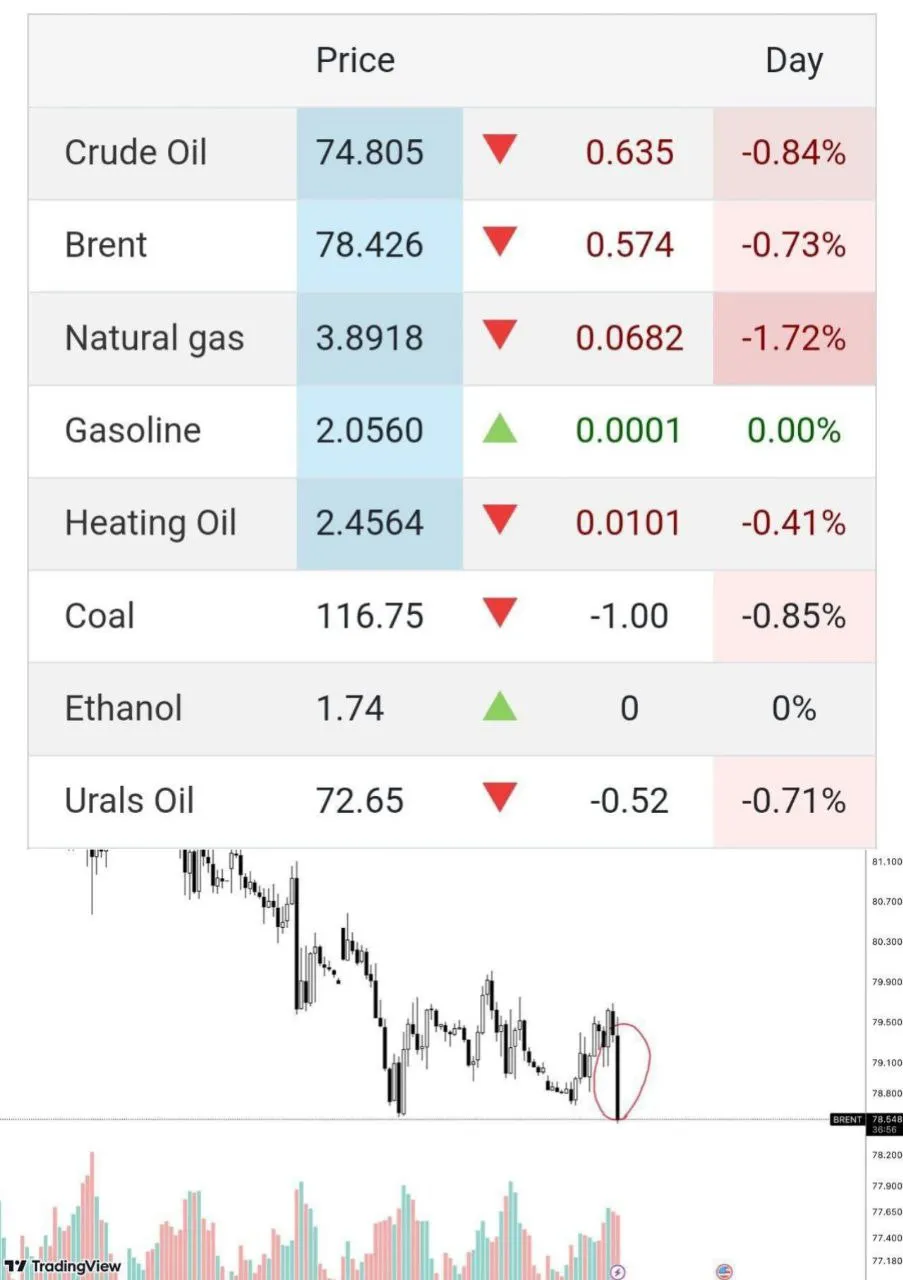Screen dimensions: 903x1280
Task: Click the Coal -0.85% day change cell
Action: pyautogui.click(x=794, y=616)
